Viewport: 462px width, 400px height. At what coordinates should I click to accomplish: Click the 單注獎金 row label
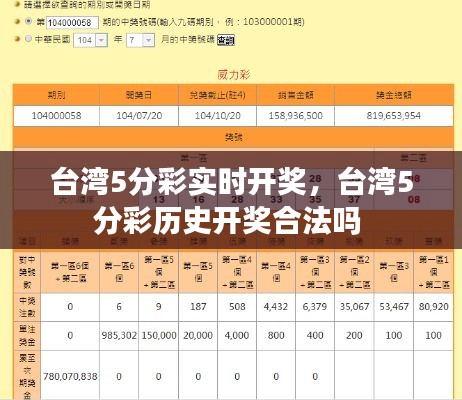[x=27, y=336]
